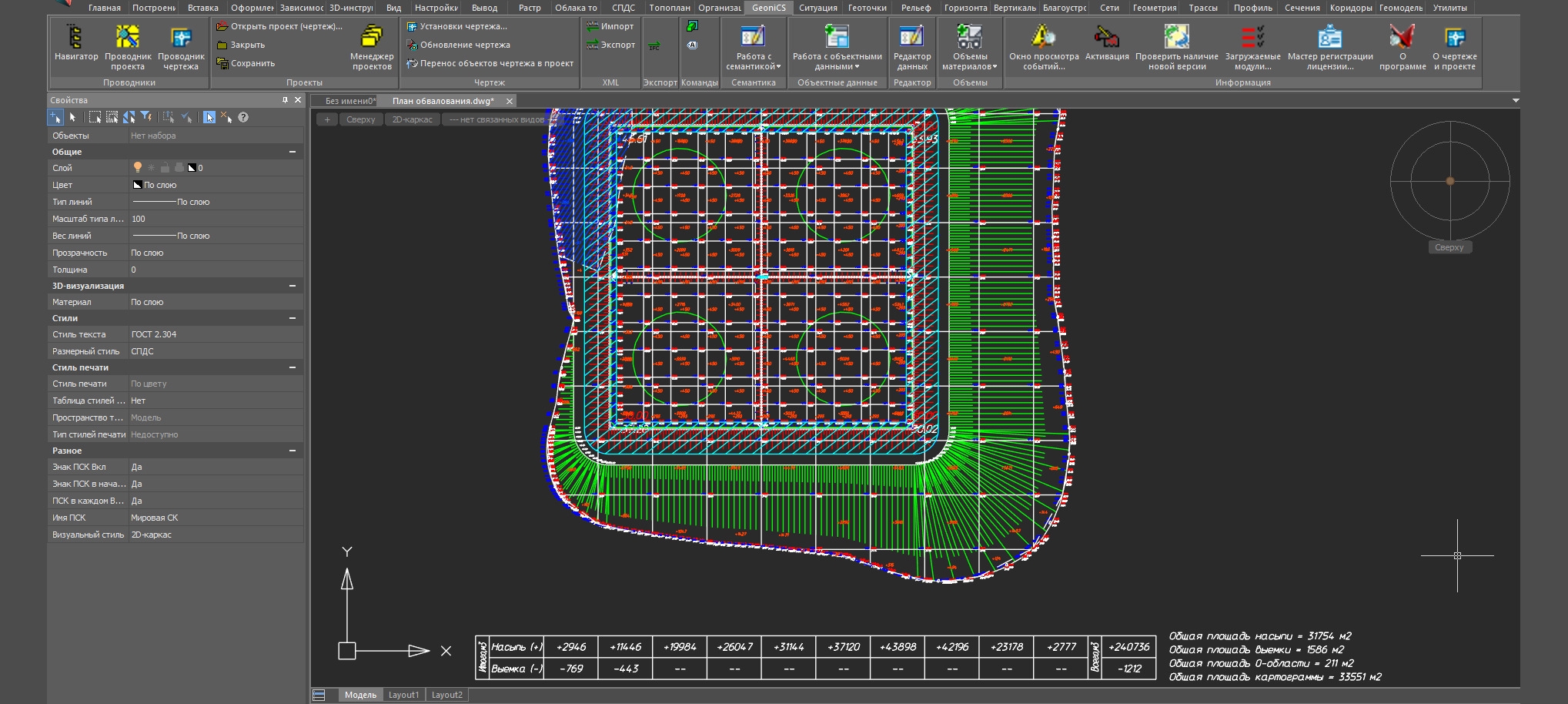Screen dimensions: 1568x704
Task: Toggle the highlighted selection mode arrow button
Action: (x=209, y=117)
